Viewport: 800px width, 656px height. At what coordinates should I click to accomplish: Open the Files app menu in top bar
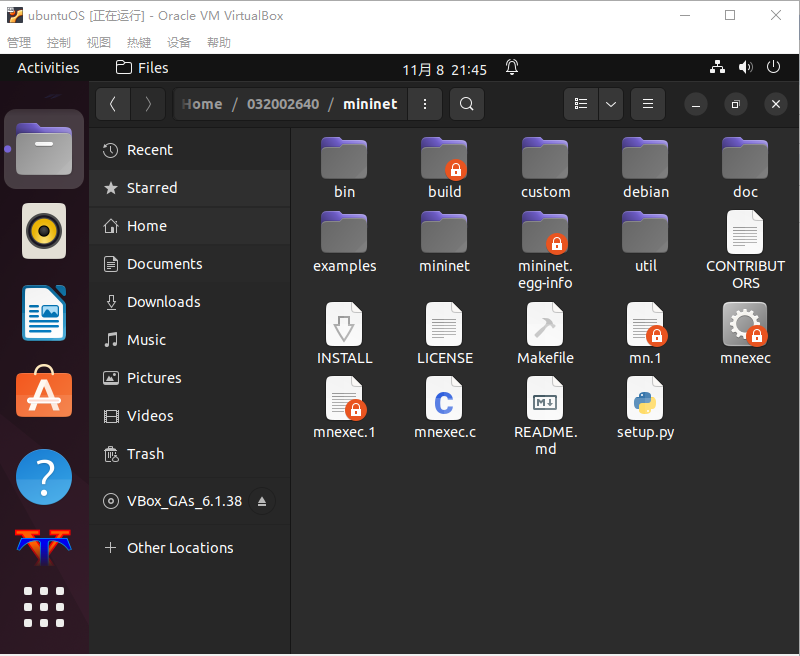pos(142,68)
